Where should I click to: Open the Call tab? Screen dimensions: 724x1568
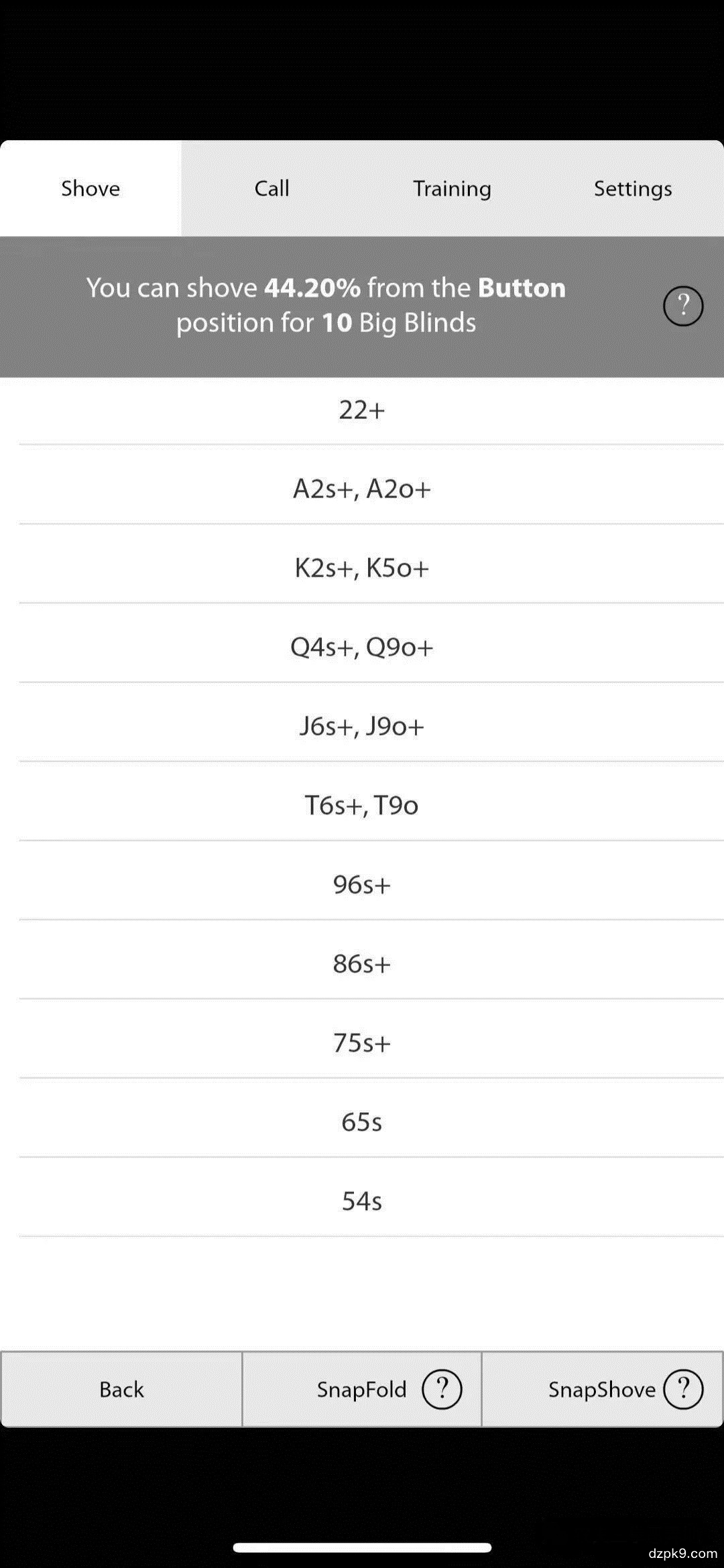pyautogui.click(x=271, y=188)
